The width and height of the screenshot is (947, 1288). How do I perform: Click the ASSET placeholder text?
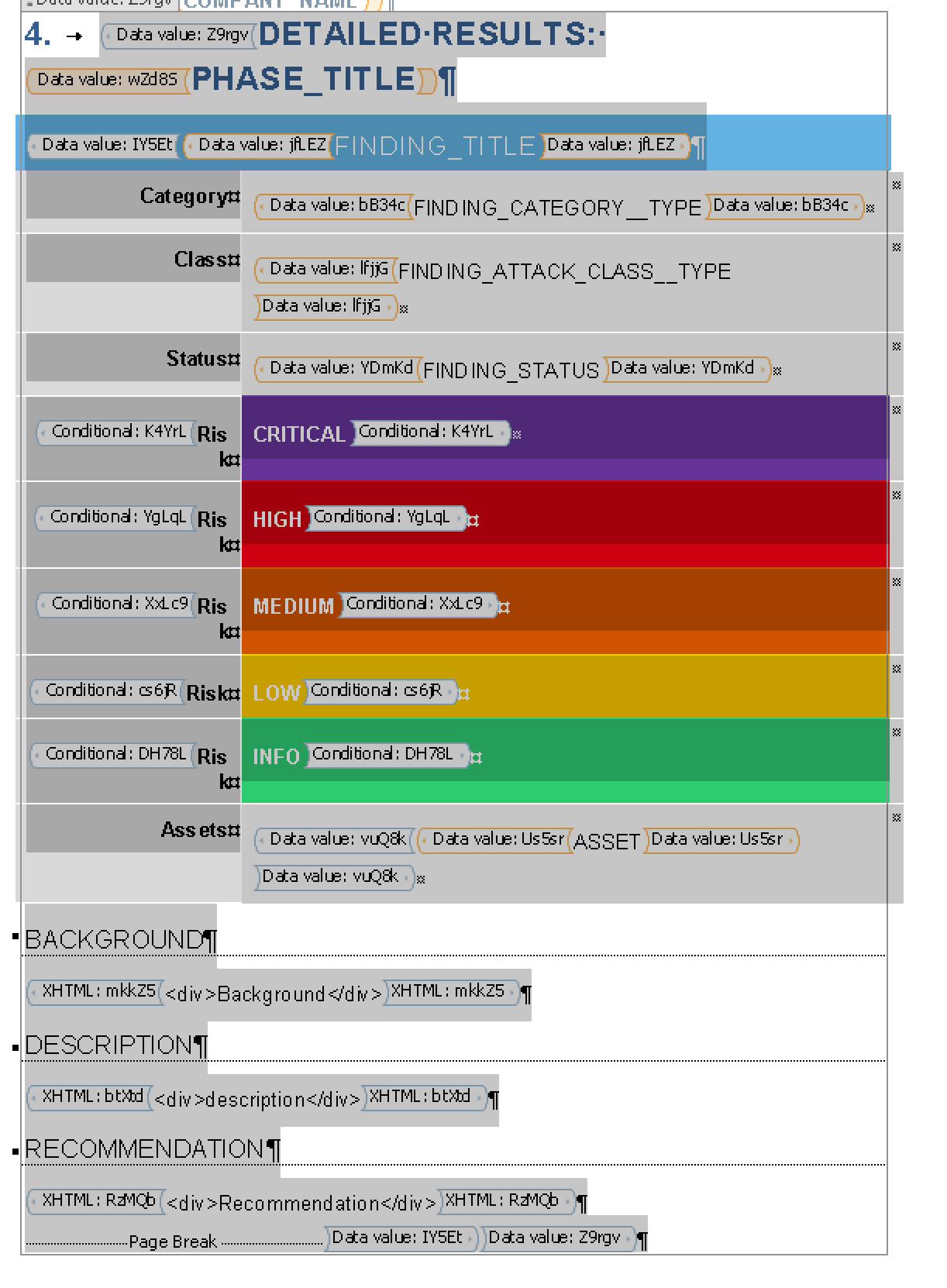[x=607, y=842]
